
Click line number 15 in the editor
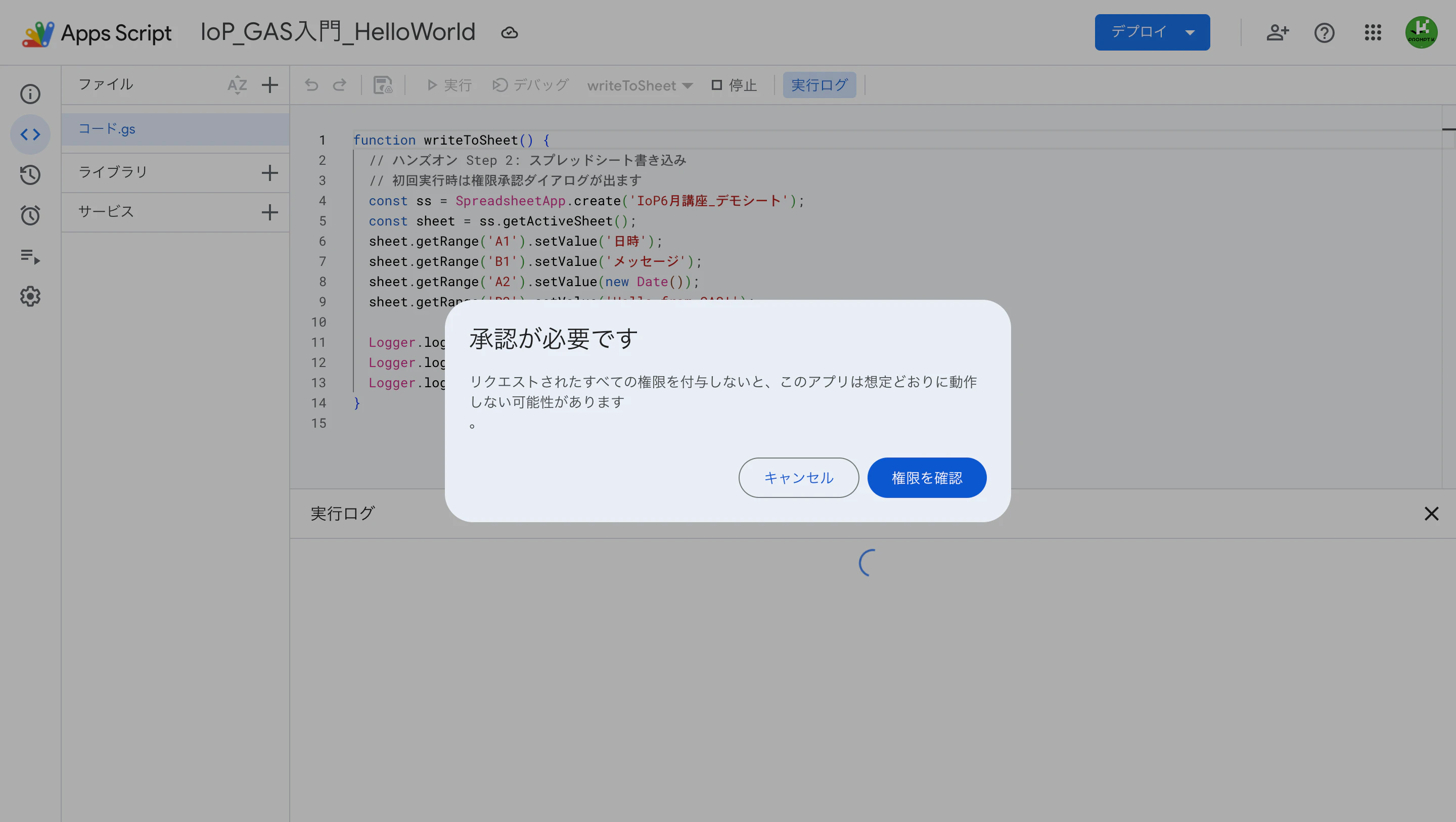coord(319,423)
